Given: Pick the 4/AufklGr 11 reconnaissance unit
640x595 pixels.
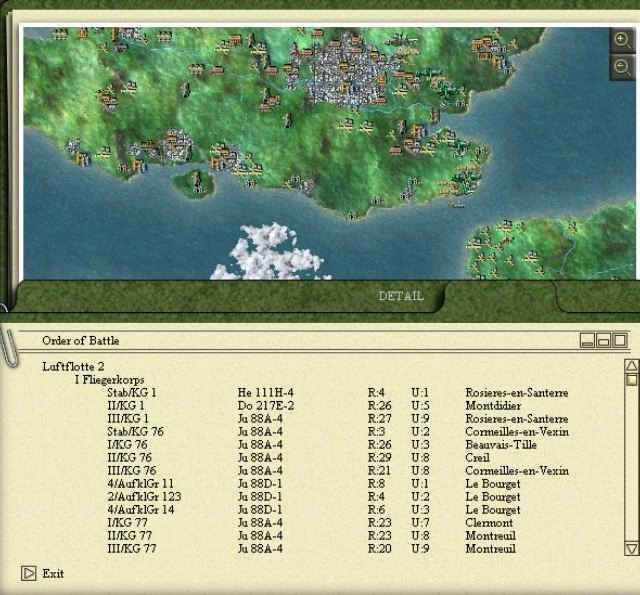Looking at the screenshot, I should [x=140, y=483].
